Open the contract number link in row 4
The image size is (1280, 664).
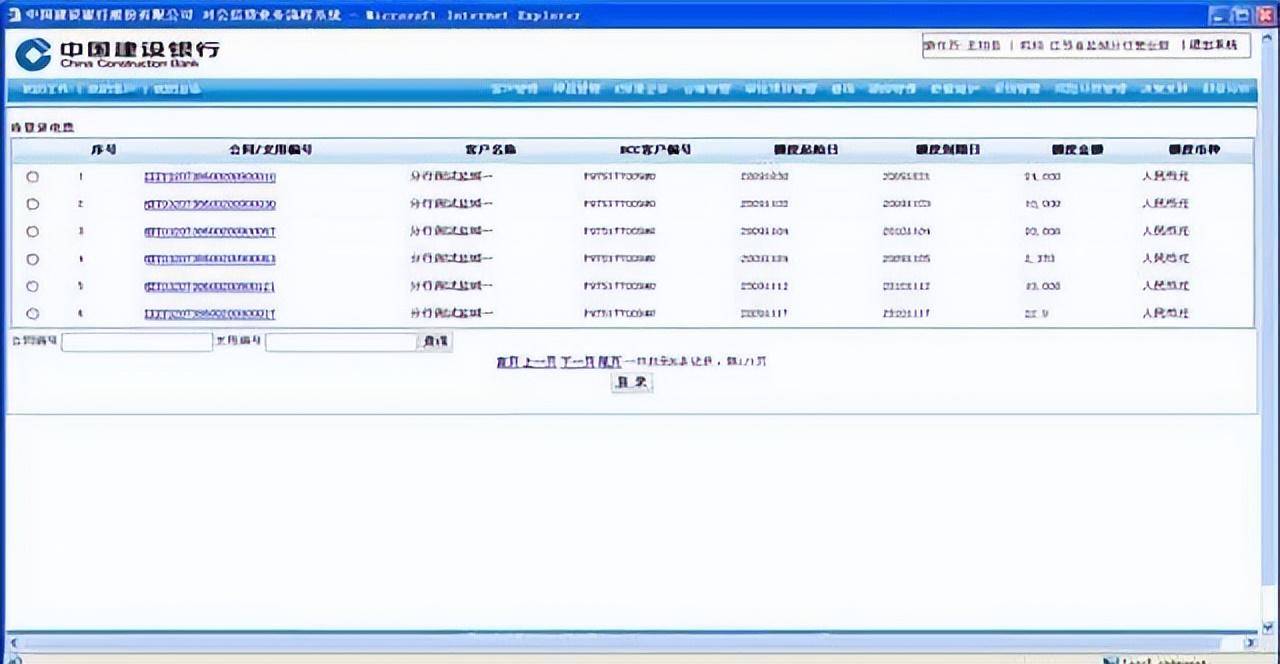210,259
